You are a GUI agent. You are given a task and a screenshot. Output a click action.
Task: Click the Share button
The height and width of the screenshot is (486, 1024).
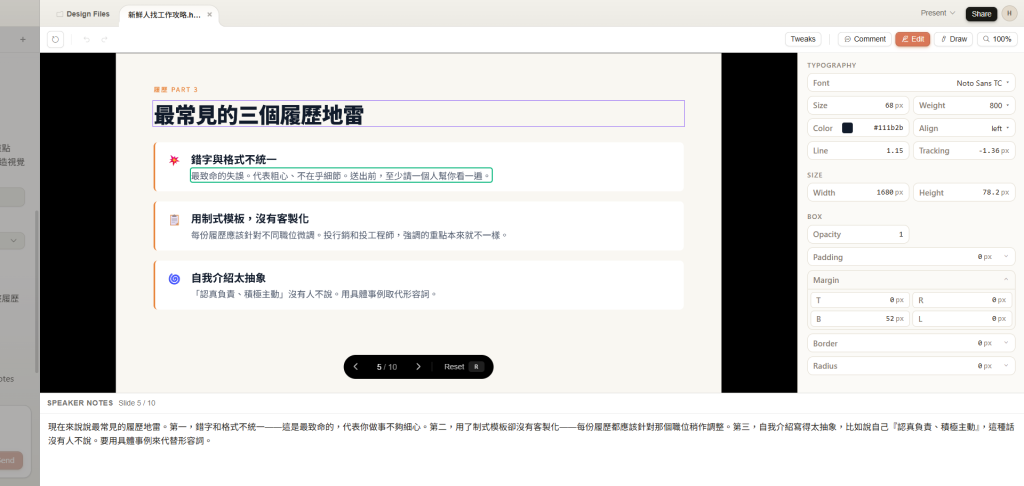point(981,13)
